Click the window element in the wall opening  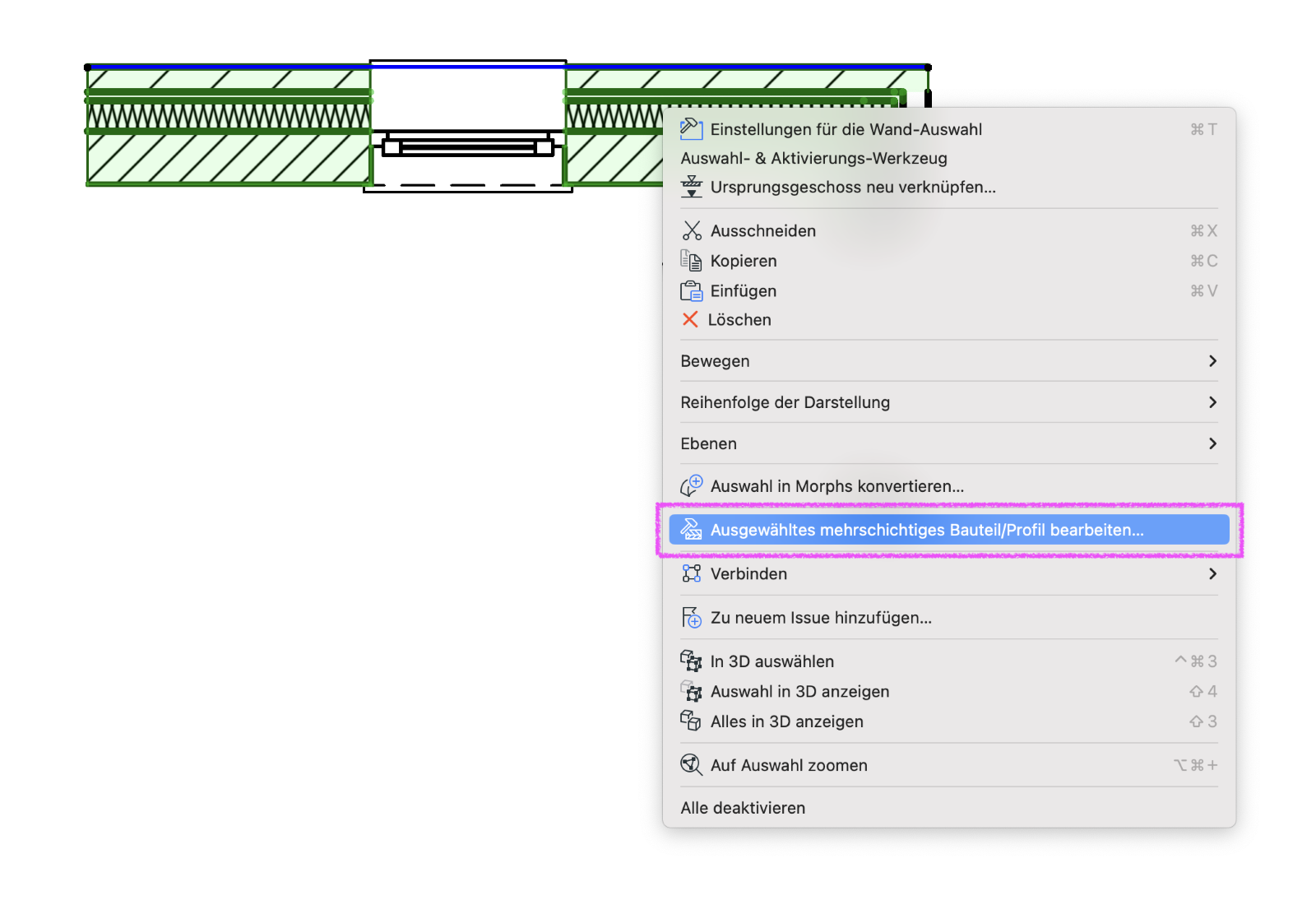click(x=468, y=147)
